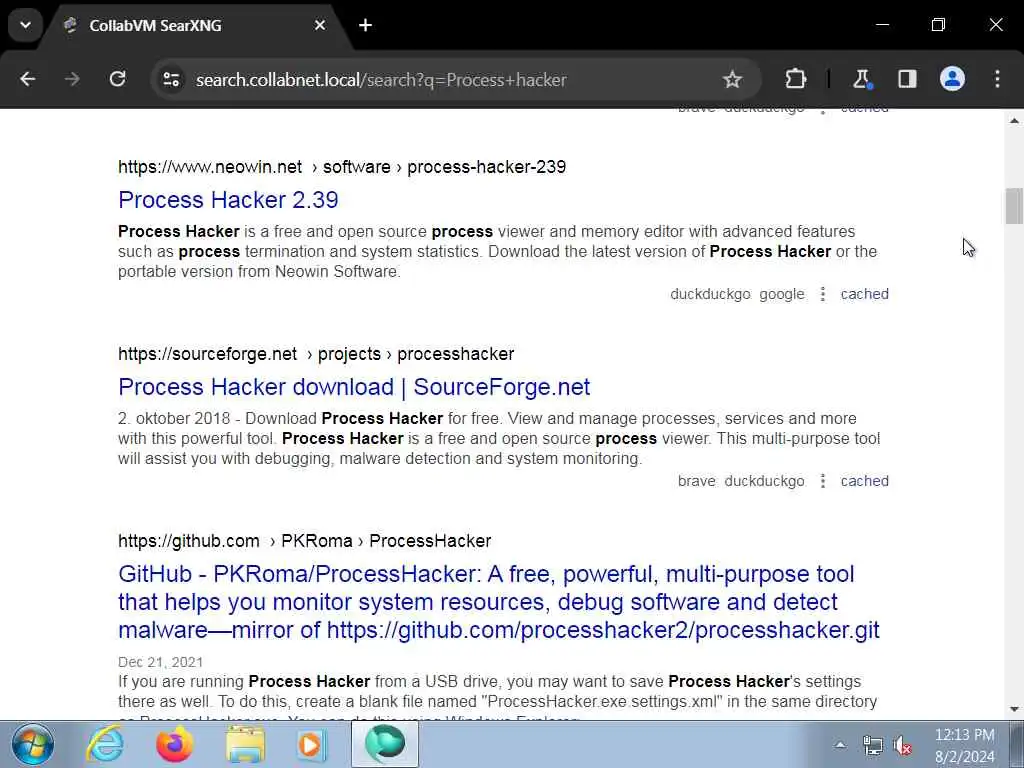Go back using the browser back arrow
This screenshot has width=1024, height=768.
pyautogui.click(x=27, y=79)
